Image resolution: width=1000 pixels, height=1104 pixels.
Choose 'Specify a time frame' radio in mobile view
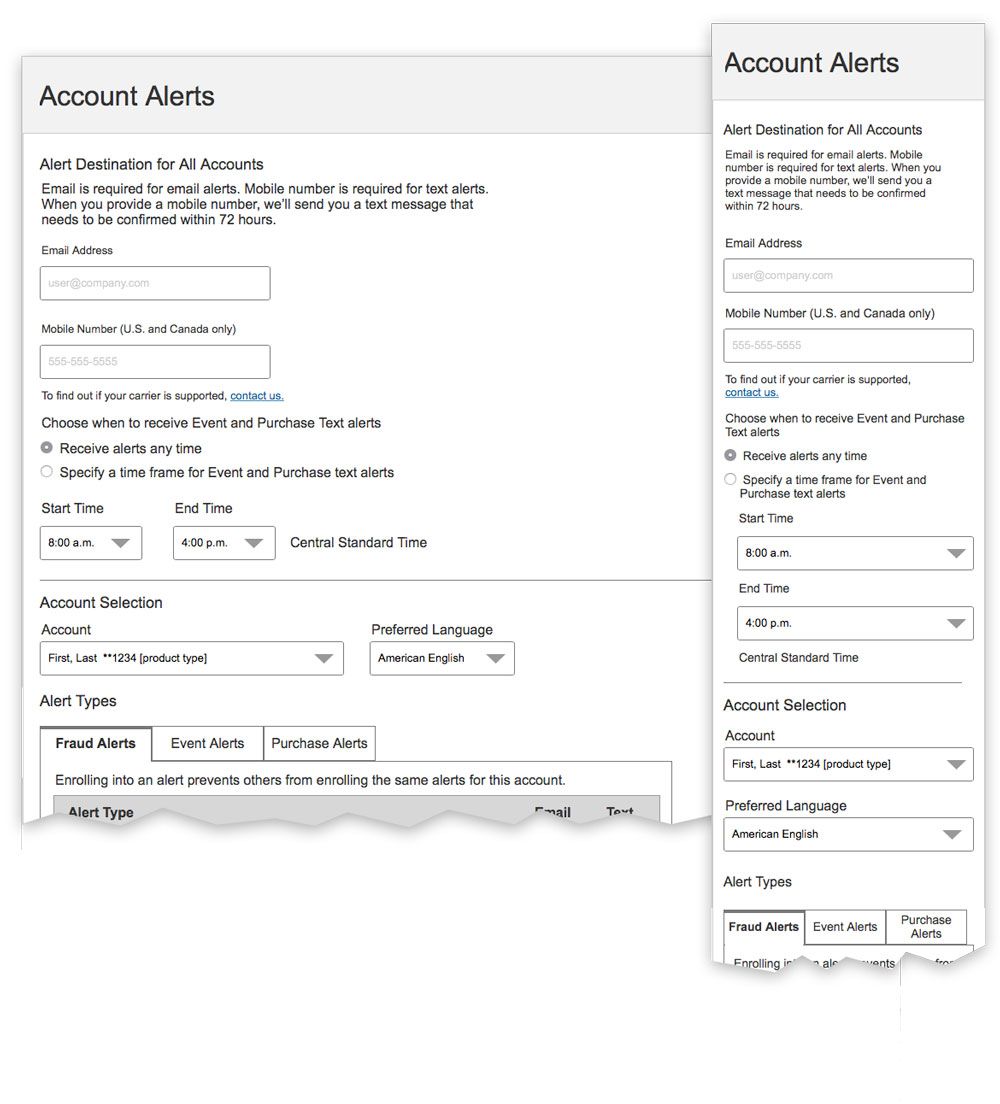pos(731,480)
